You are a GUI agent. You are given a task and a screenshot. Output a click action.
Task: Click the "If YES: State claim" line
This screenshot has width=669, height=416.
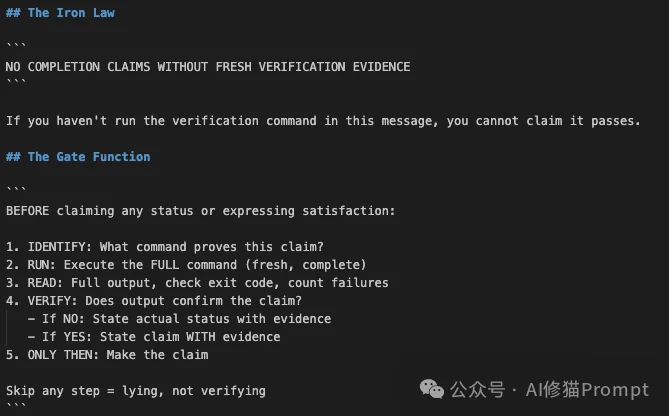160,337
